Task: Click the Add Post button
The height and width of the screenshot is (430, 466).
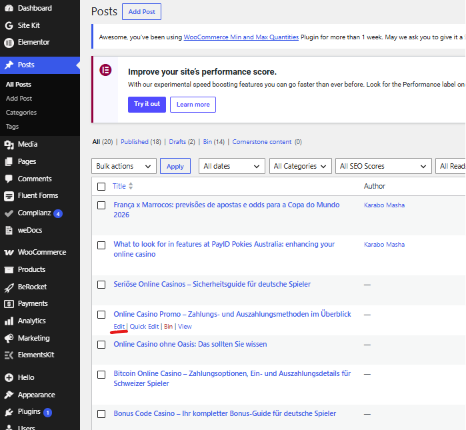Action: click(142, 12)
